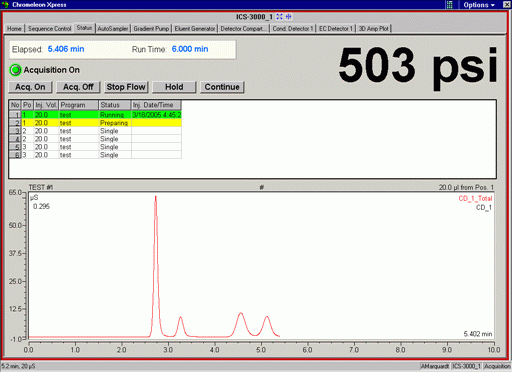The image size is (512, 372).
Task: Switch to the Sequence Control tab
Action: pos(49,29)
